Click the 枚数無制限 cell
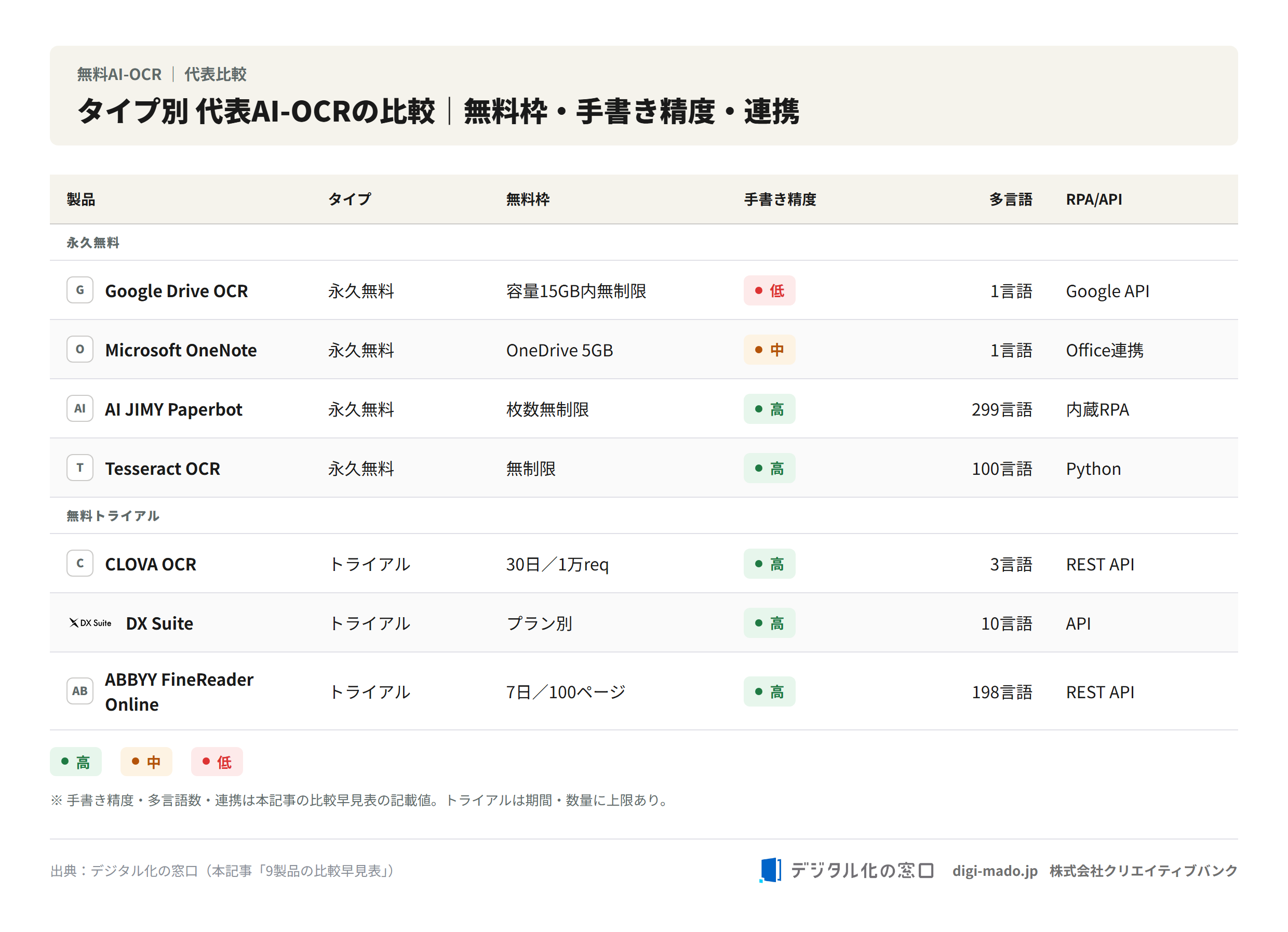 (547, 409)
